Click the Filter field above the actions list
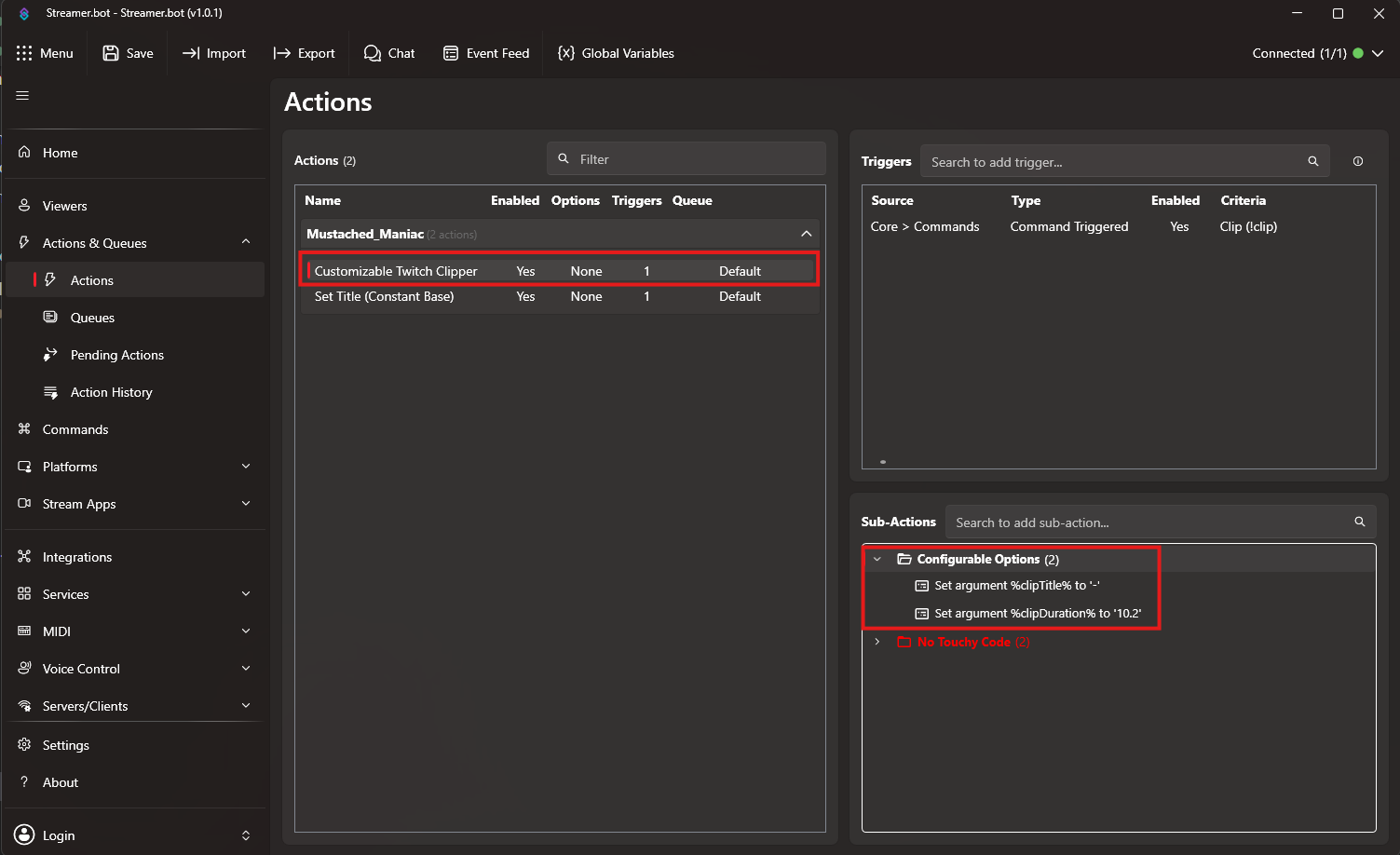Viewport: 1400px width, 855px height. [686, 158]
